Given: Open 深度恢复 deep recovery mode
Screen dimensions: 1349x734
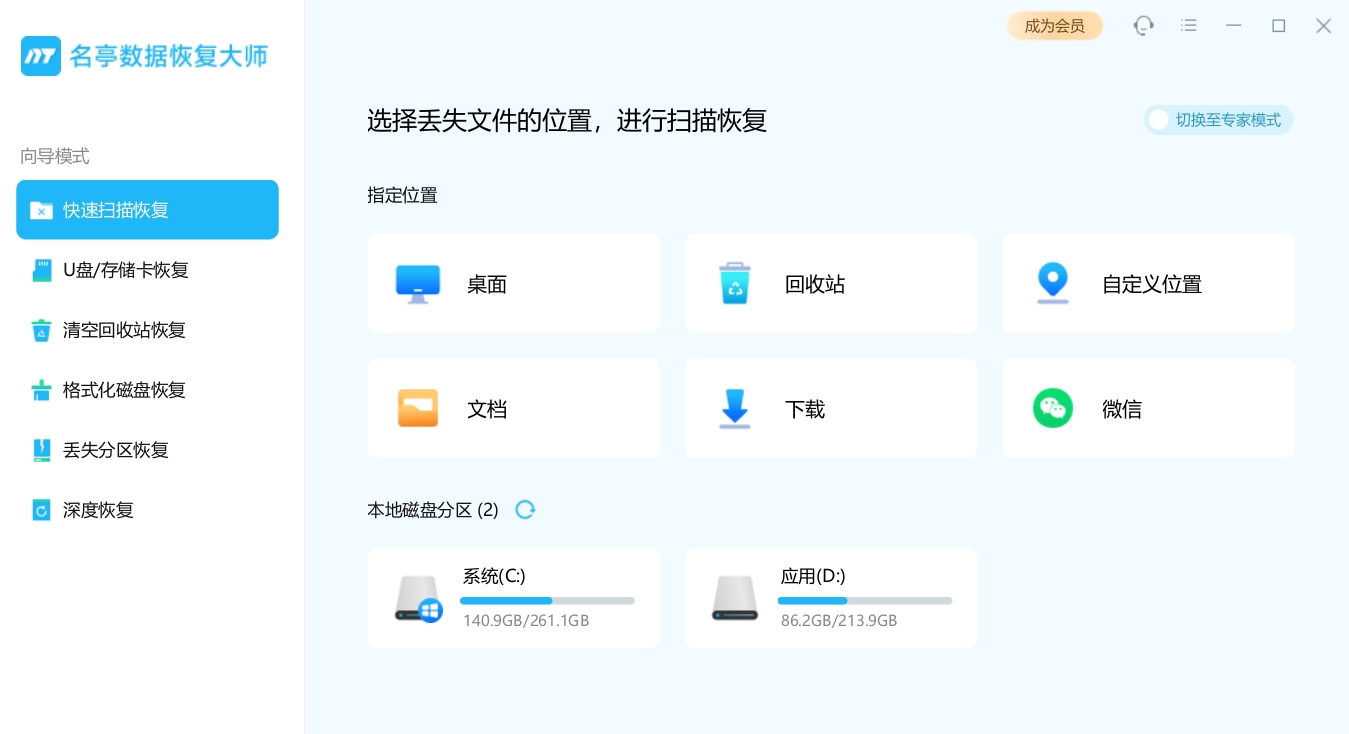Looking at the screenshot, I should pyautogui.click(x=147, y=510).
